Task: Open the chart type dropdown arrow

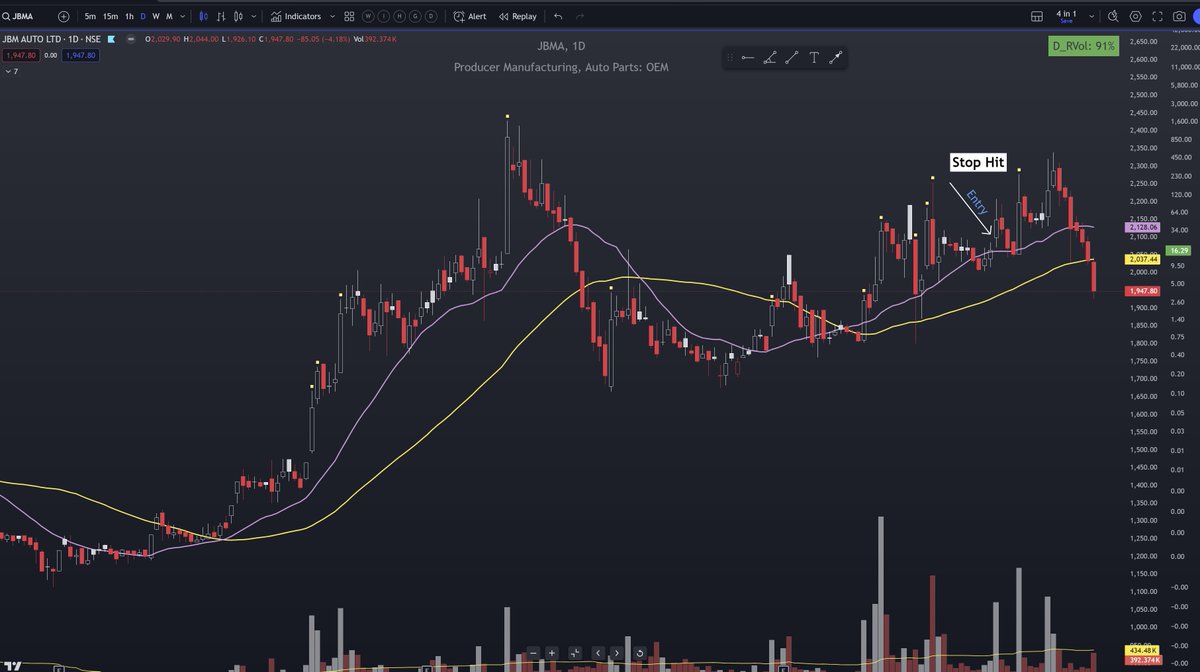Action: pyautogui.click(x=253, y=16)
